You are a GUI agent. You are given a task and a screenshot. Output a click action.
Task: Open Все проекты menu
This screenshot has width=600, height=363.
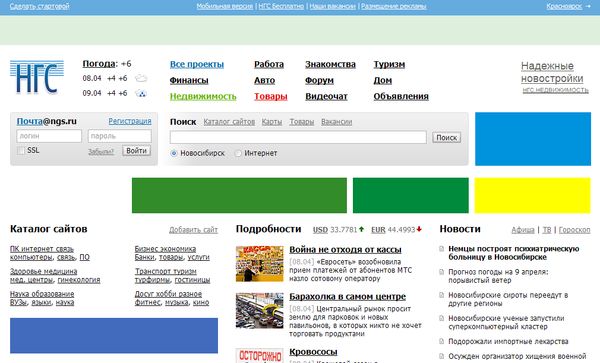197,64
